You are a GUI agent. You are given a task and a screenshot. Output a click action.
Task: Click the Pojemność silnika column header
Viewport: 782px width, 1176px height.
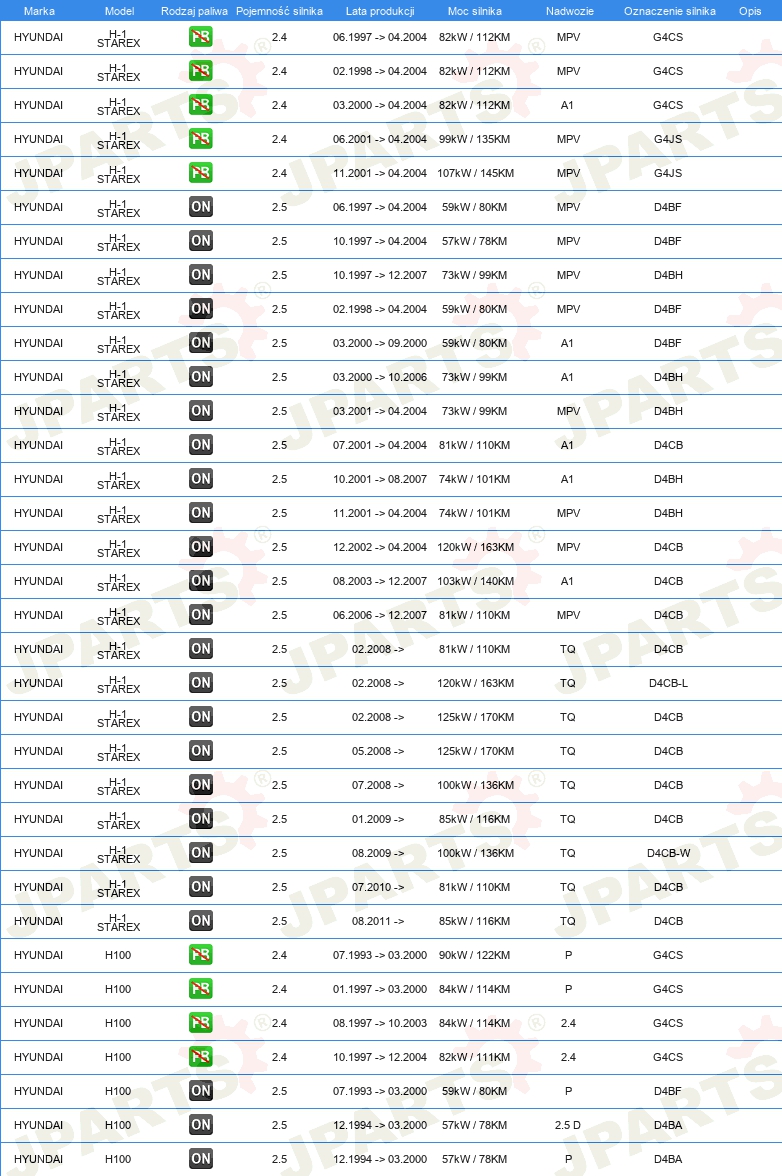point(279,11)
